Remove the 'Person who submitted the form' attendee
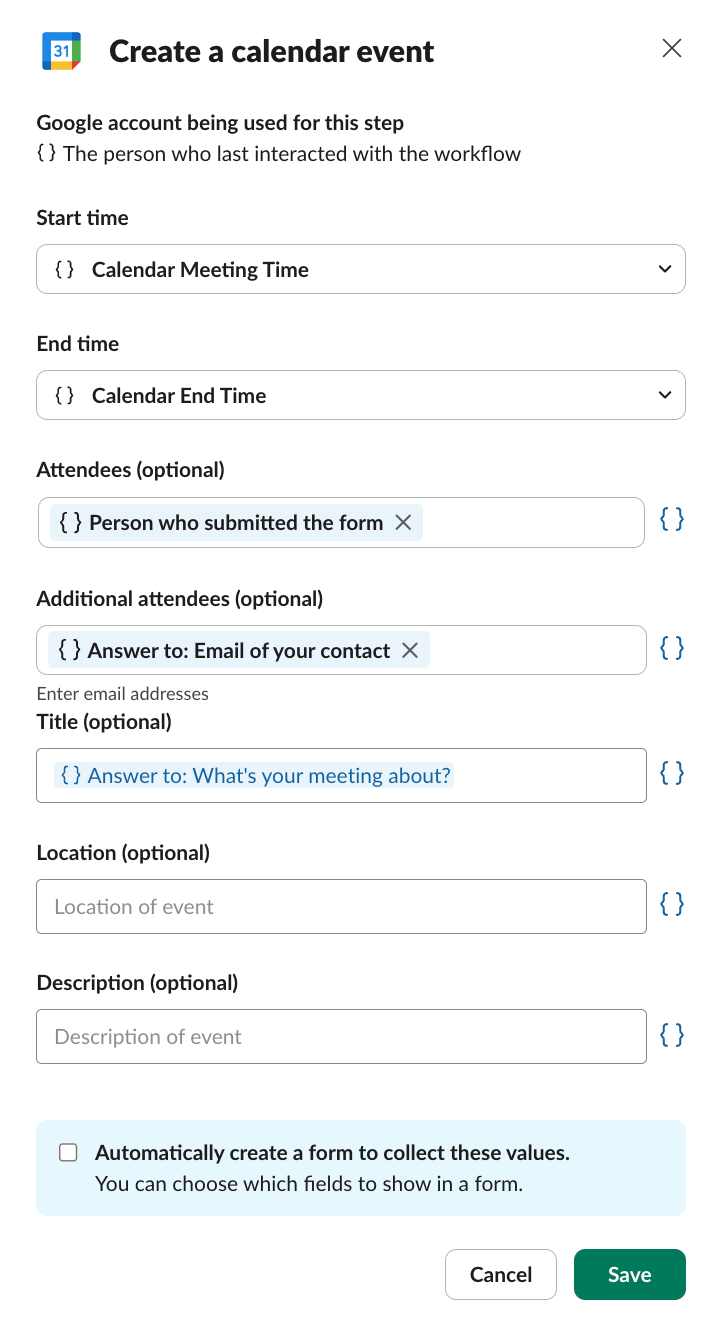This screenshot has width=720, height=1326. click(403, 522)
